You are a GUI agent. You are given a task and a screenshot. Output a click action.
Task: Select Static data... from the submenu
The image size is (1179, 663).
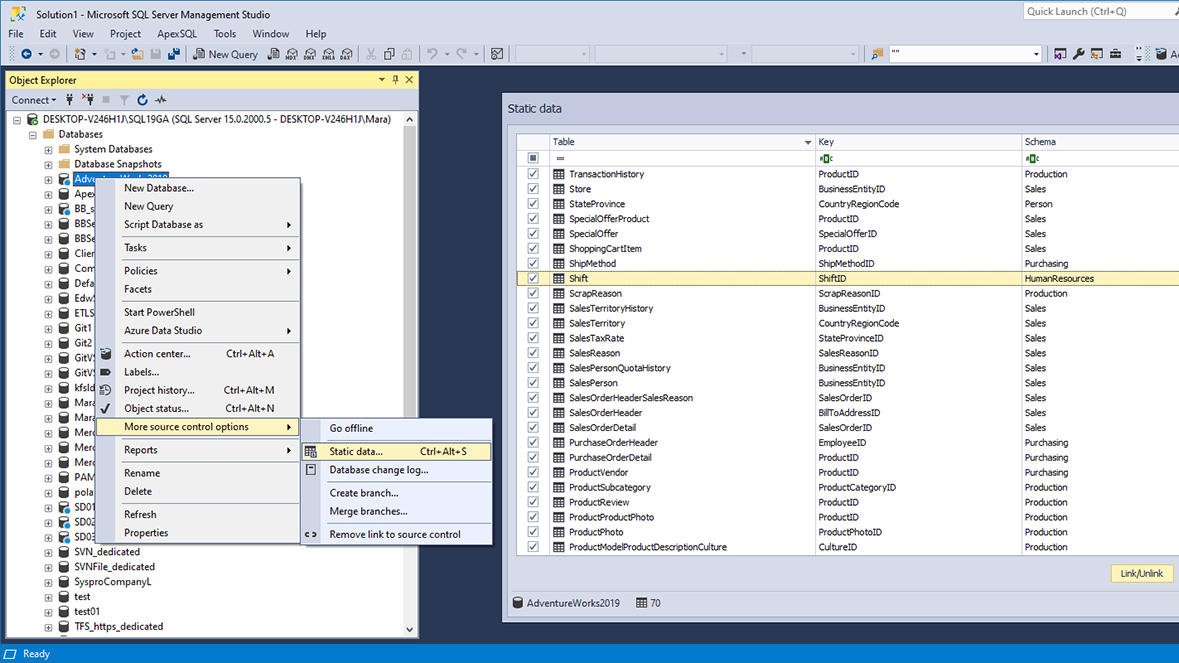(396, 452)
